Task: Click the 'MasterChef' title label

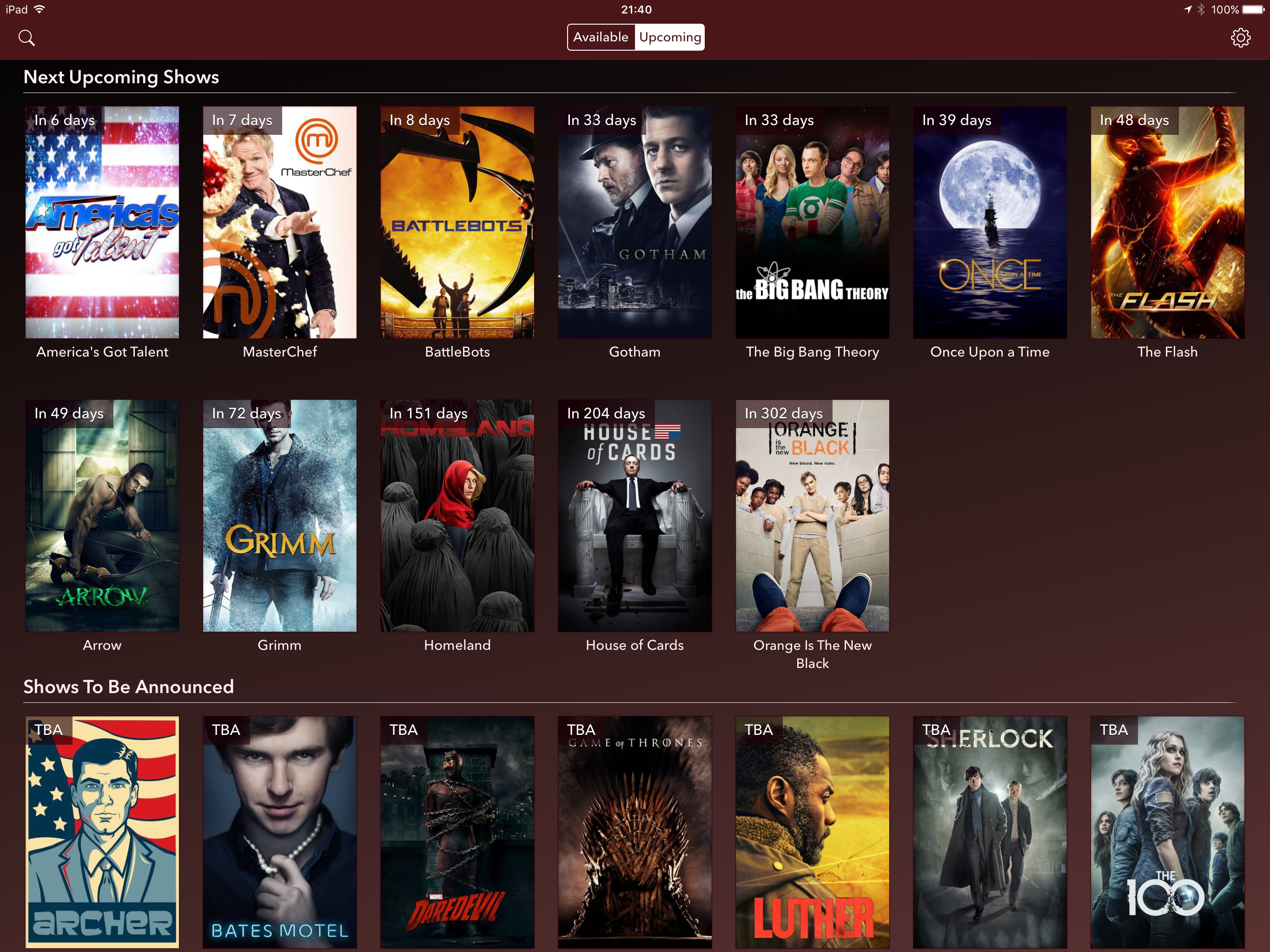Action: tap(279, 352)
